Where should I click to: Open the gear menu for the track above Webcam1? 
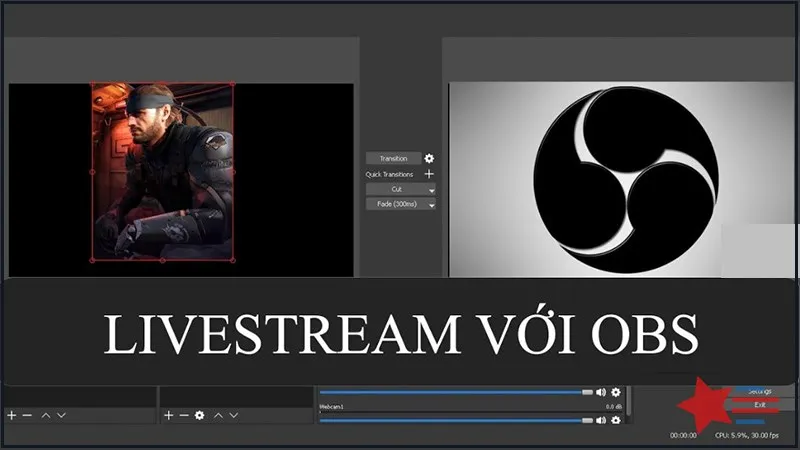point(616,392)
